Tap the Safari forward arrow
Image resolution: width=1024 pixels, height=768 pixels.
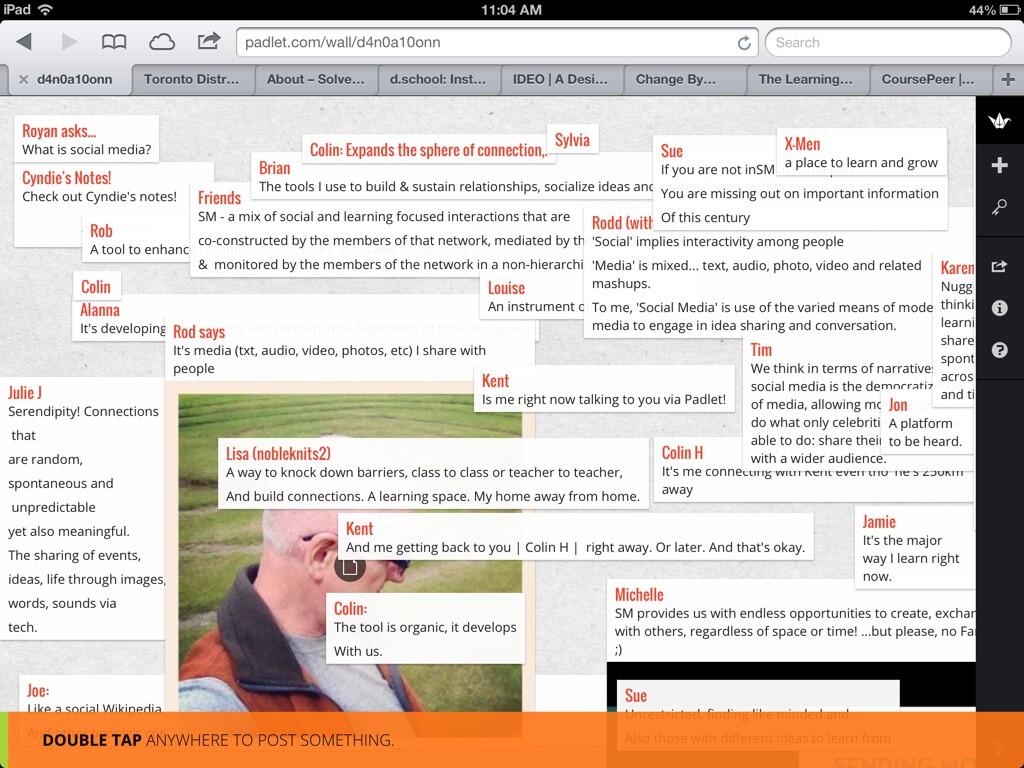[69, 42]
